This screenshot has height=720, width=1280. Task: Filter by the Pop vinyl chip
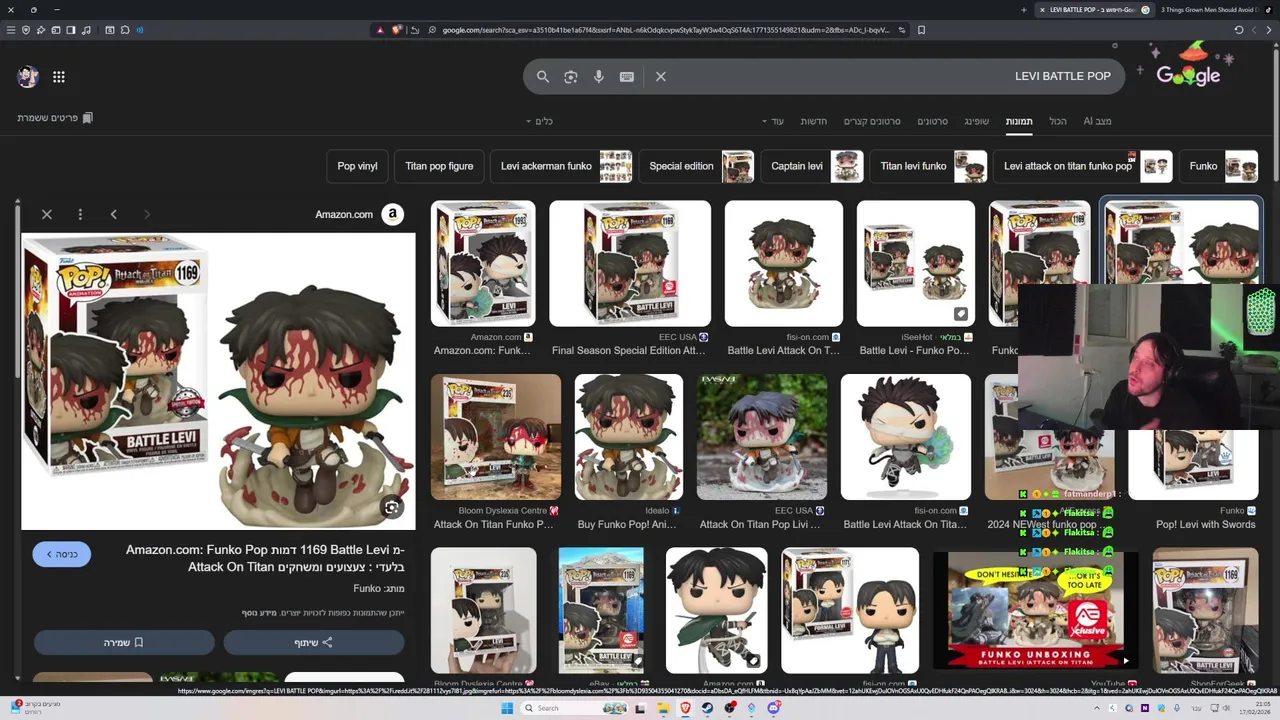click(x=357, y=166)
